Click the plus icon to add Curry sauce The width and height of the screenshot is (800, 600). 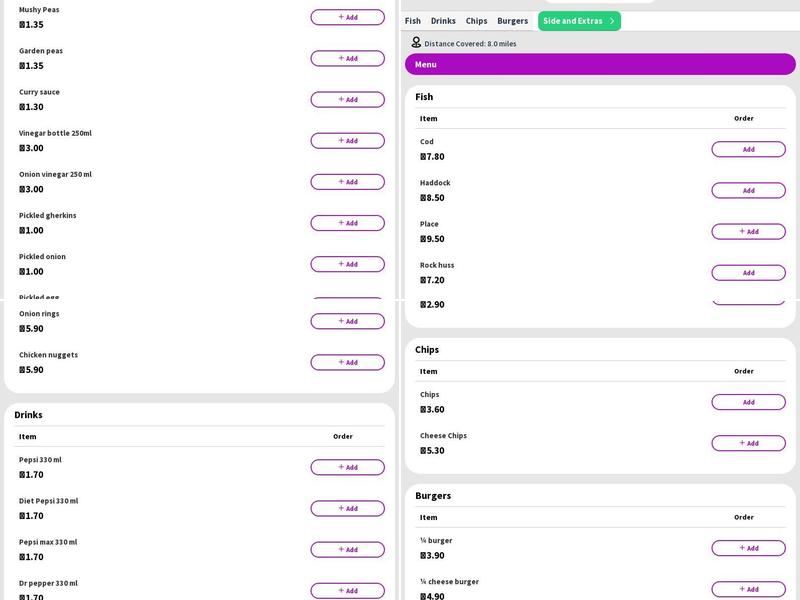341,100
